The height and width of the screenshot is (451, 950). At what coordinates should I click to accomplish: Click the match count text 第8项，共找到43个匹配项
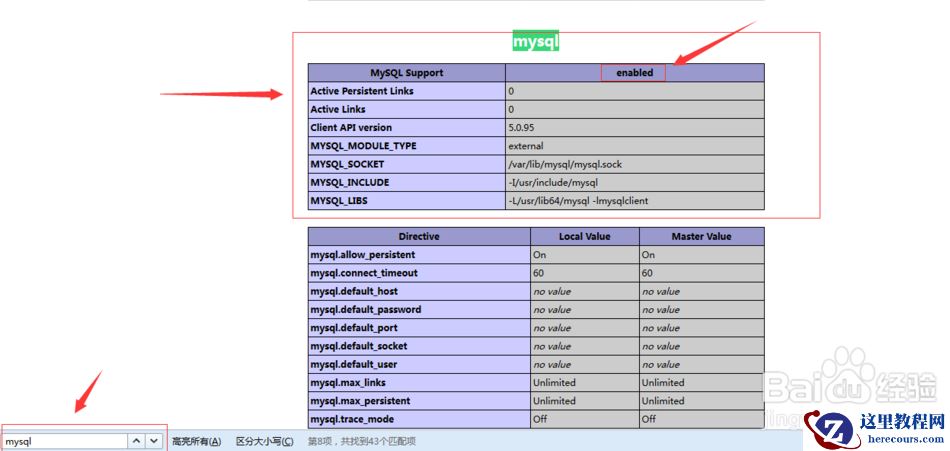(x=362, y=442)
